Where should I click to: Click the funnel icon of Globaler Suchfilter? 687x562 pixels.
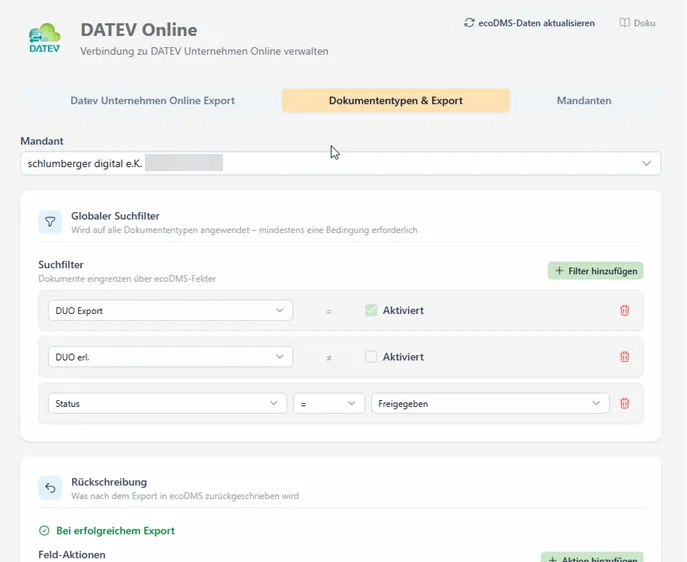pyautogui.click(x=50, y=222)
